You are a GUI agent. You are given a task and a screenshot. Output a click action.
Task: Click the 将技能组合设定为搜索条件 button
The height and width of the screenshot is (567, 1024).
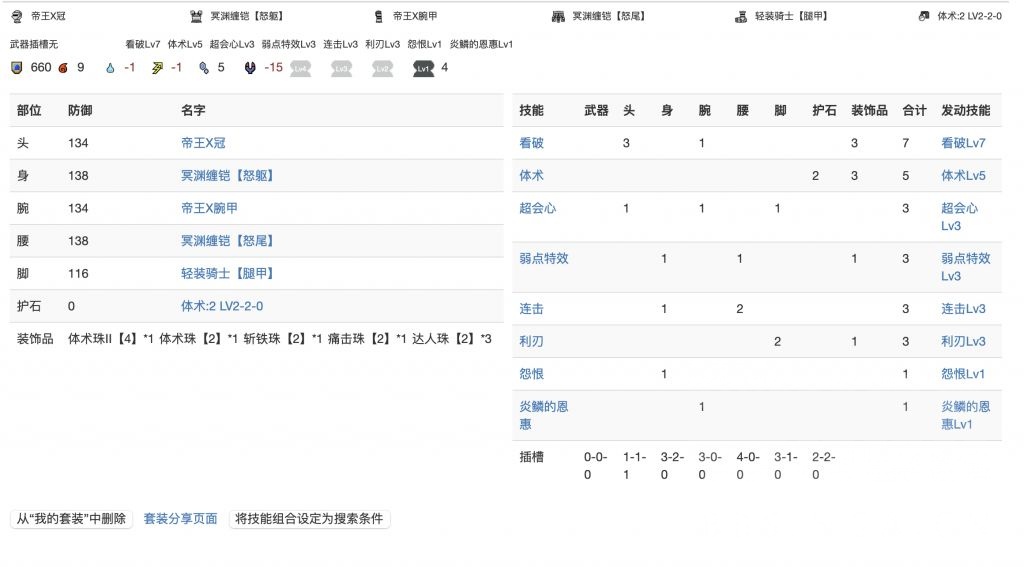[x=309, y=519]
